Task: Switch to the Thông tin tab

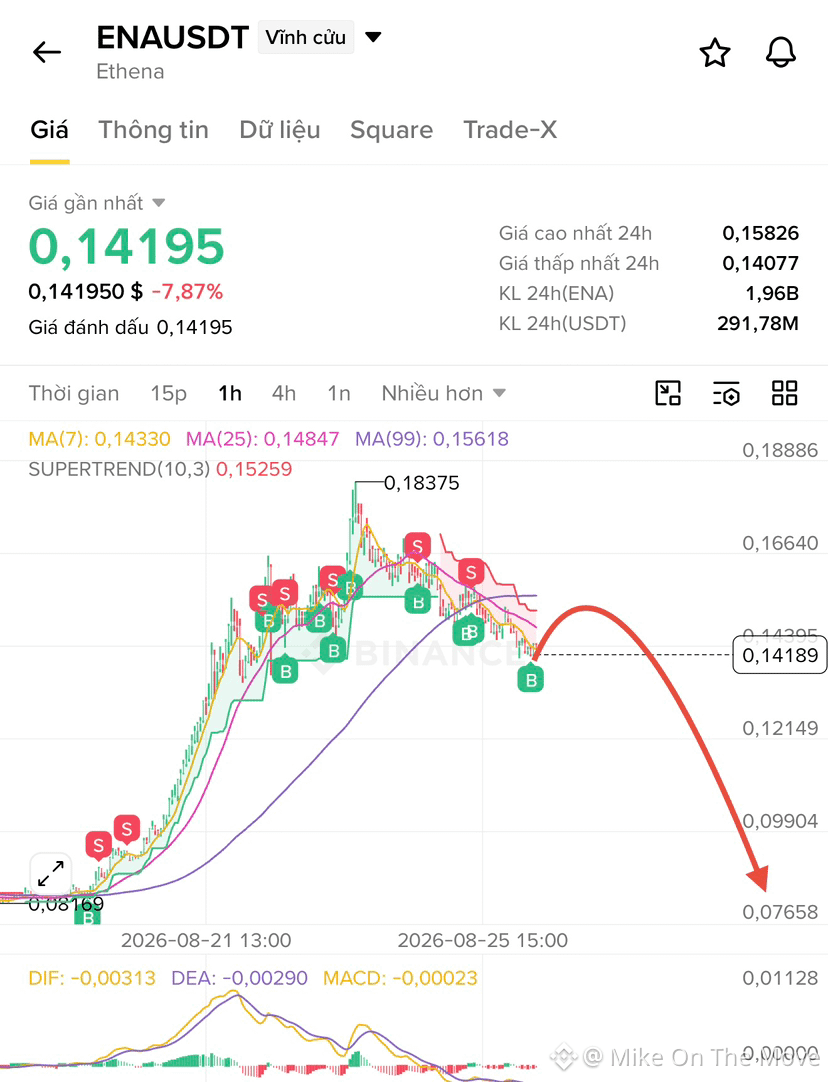Action: (x=153, y=130)
